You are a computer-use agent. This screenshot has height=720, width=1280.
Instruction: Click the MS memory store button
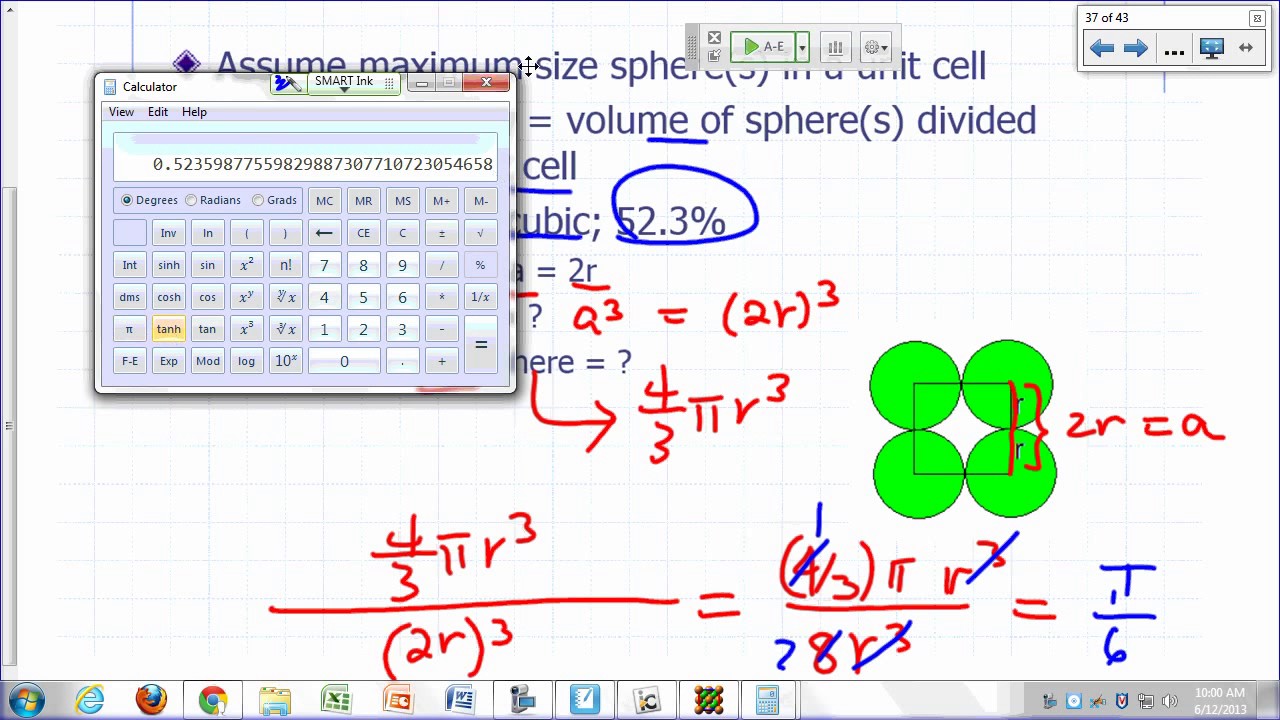(402, 201)
